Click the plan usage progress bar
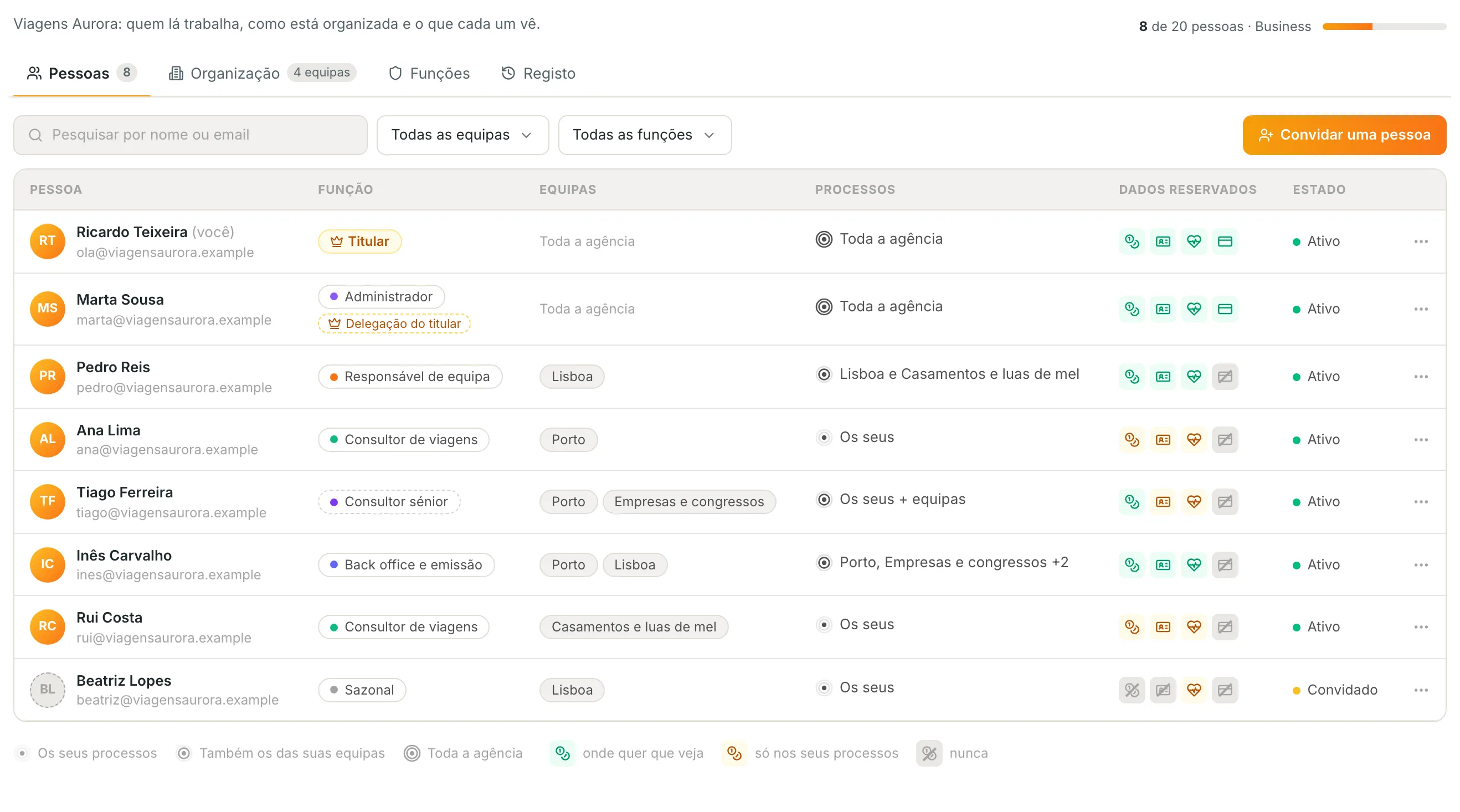The width and height of the screenshot is (1460, 812). tap(1384, 27)
